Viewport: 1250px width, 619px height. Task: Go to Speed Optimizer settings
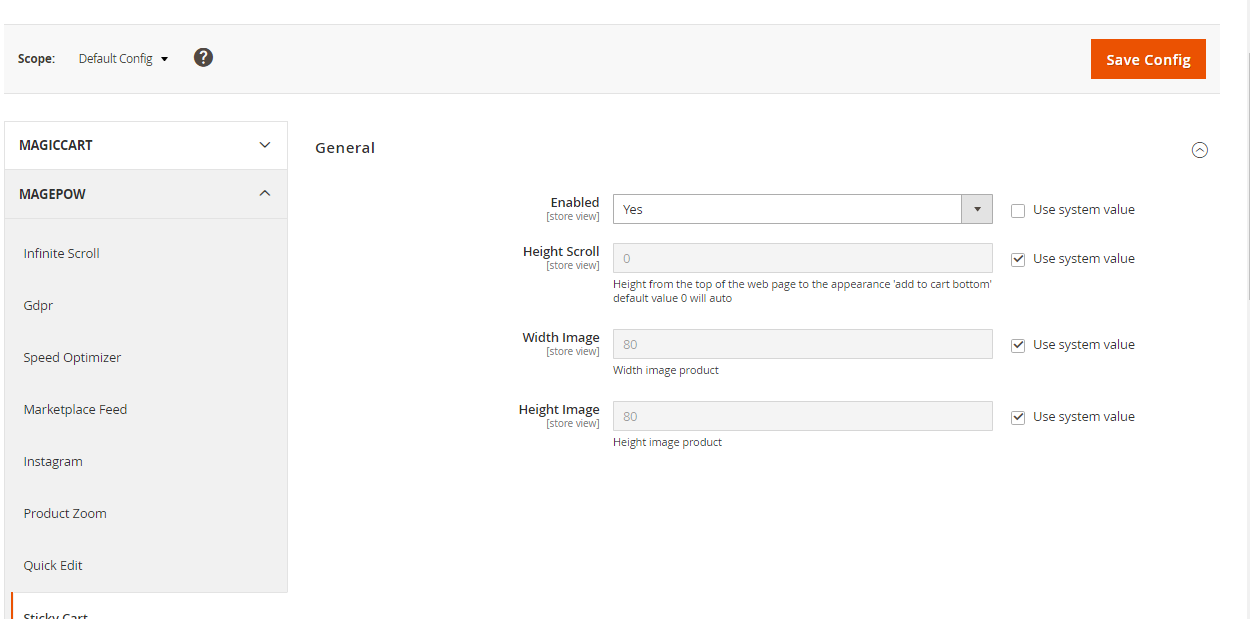pos(72,358)
